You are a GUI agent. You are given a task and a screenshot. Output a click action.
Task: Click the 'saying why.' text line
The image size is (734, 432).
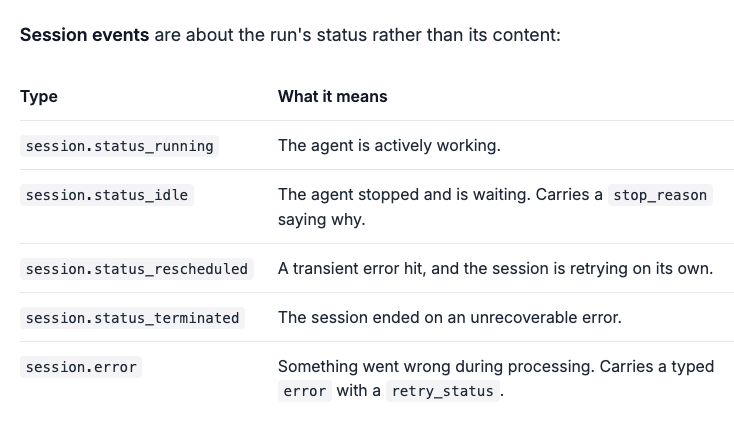coord(322,219)
